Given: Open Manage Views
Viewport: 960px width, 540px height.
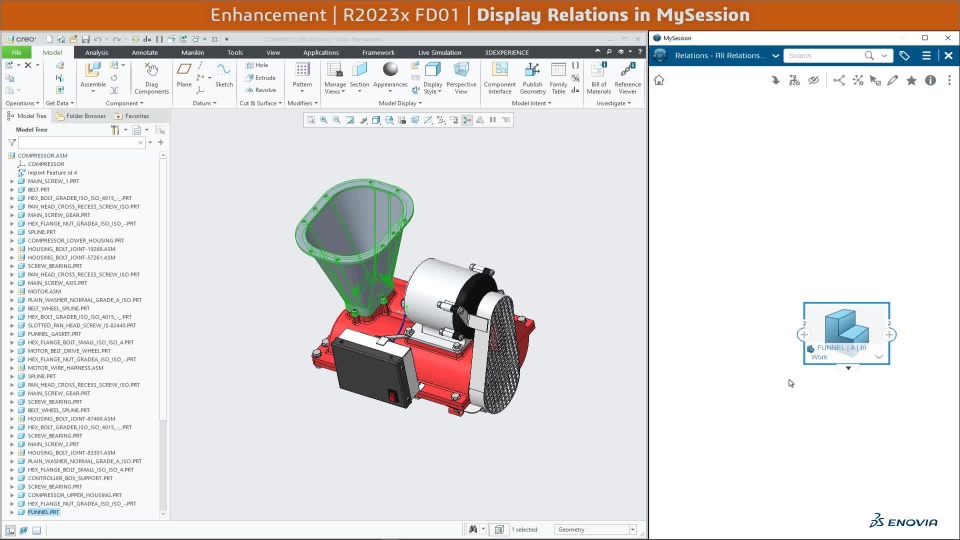Looking at the screenshot, I should (334, 78).
